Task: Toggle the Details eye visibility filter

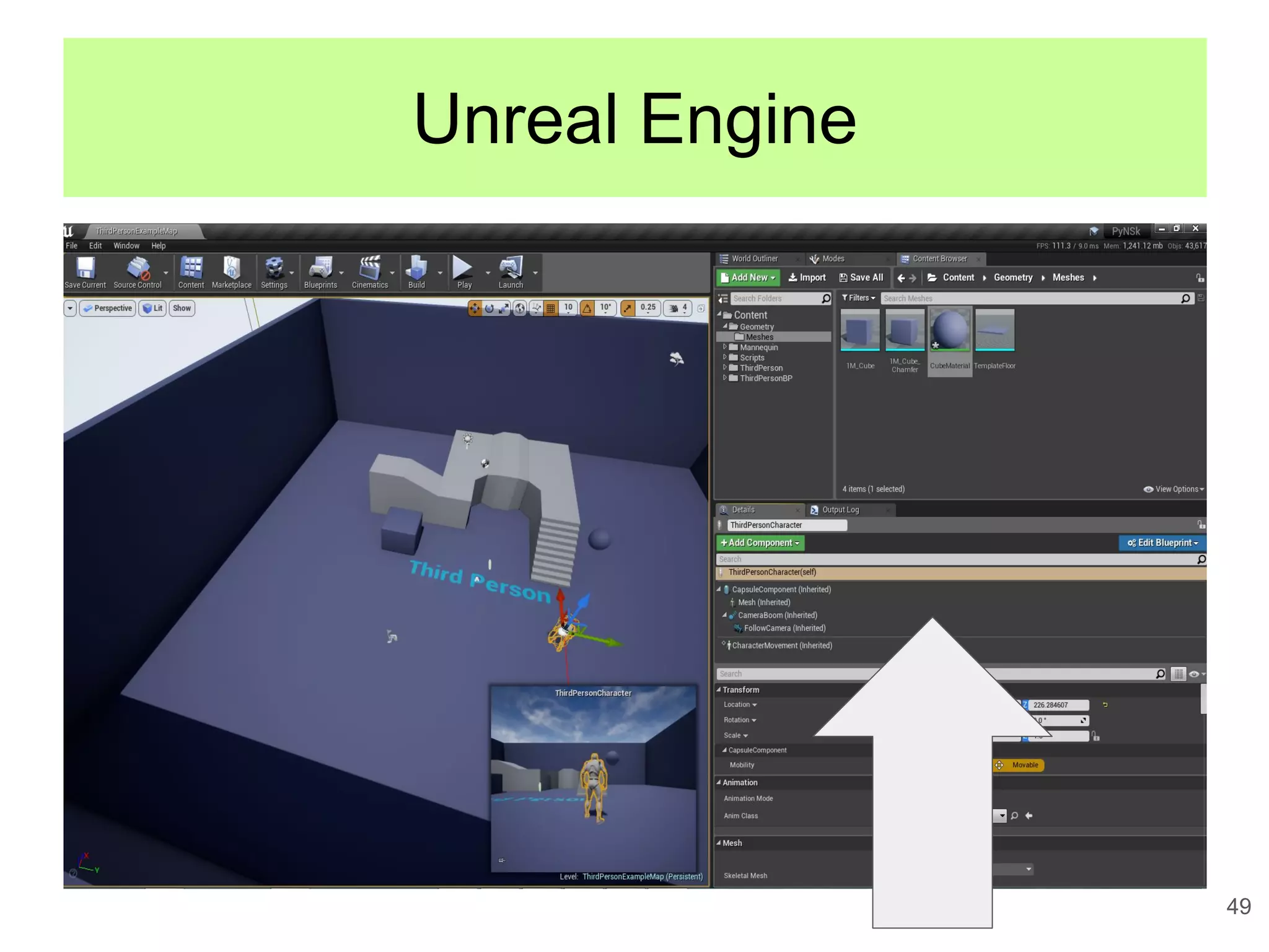Action: coord(1193,674)
